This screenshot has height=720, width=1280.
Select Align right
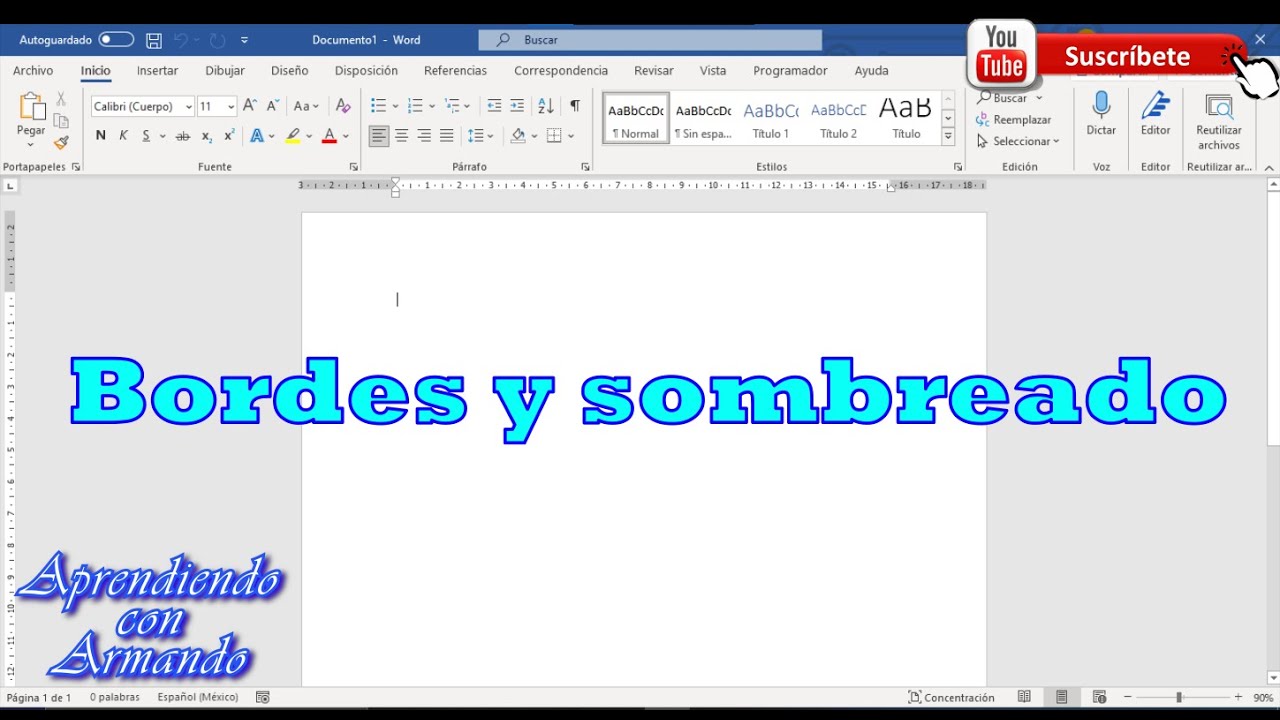click(x=424, y=136)
